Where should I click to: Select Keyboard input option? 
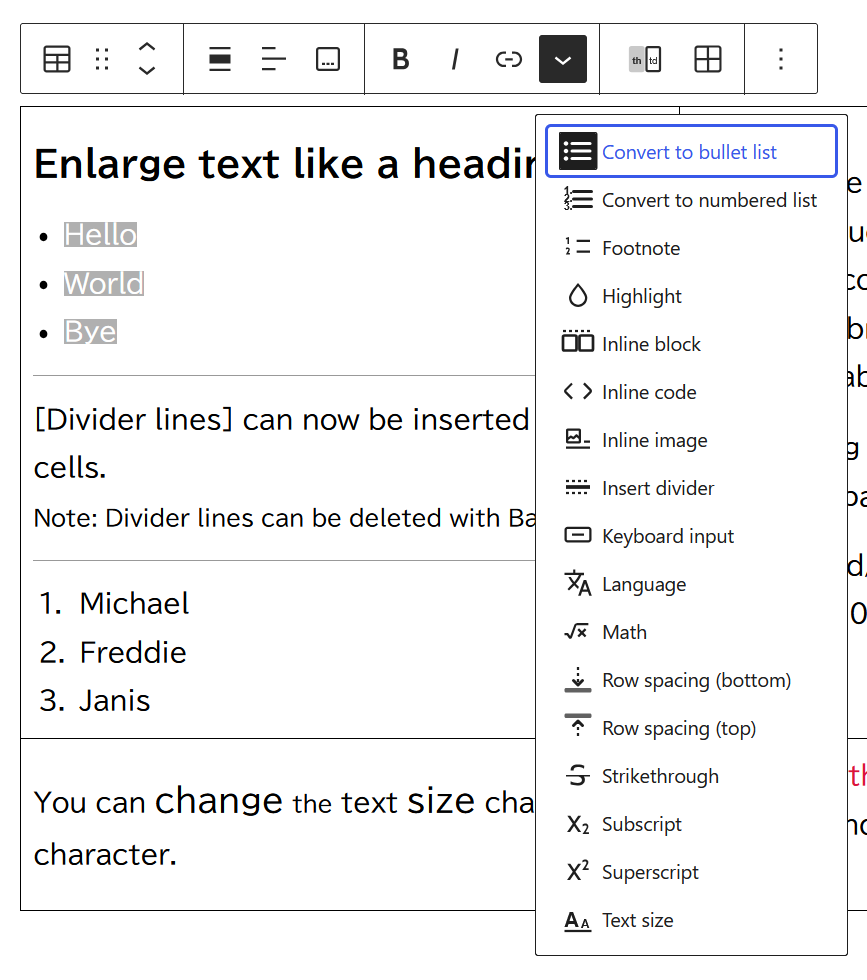coord(691,536)
